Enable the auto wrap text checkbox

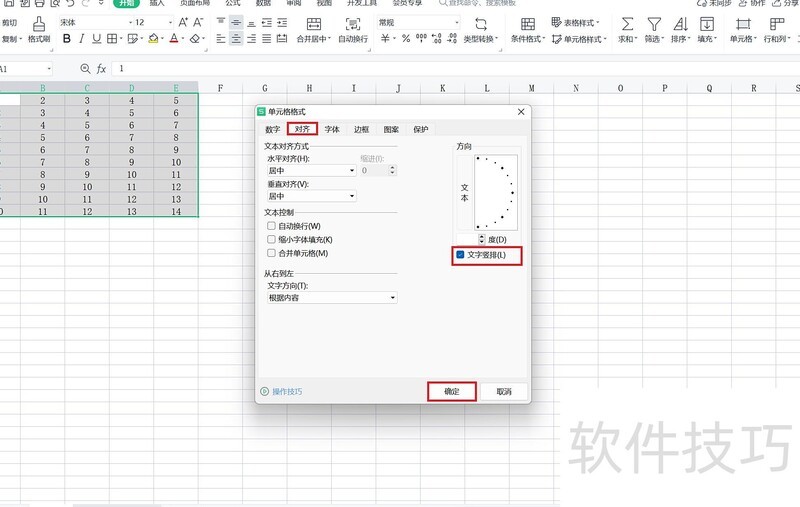click(271, 225)
